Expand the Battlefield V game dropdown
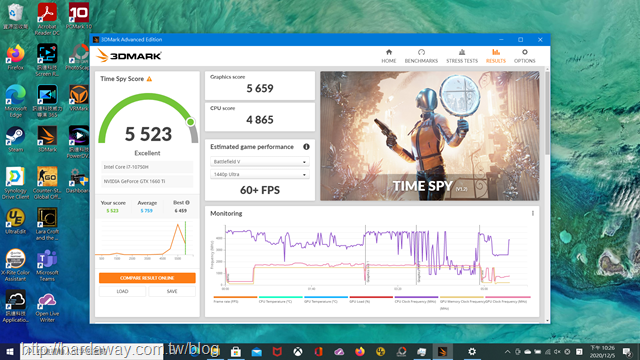 point(260,162)
